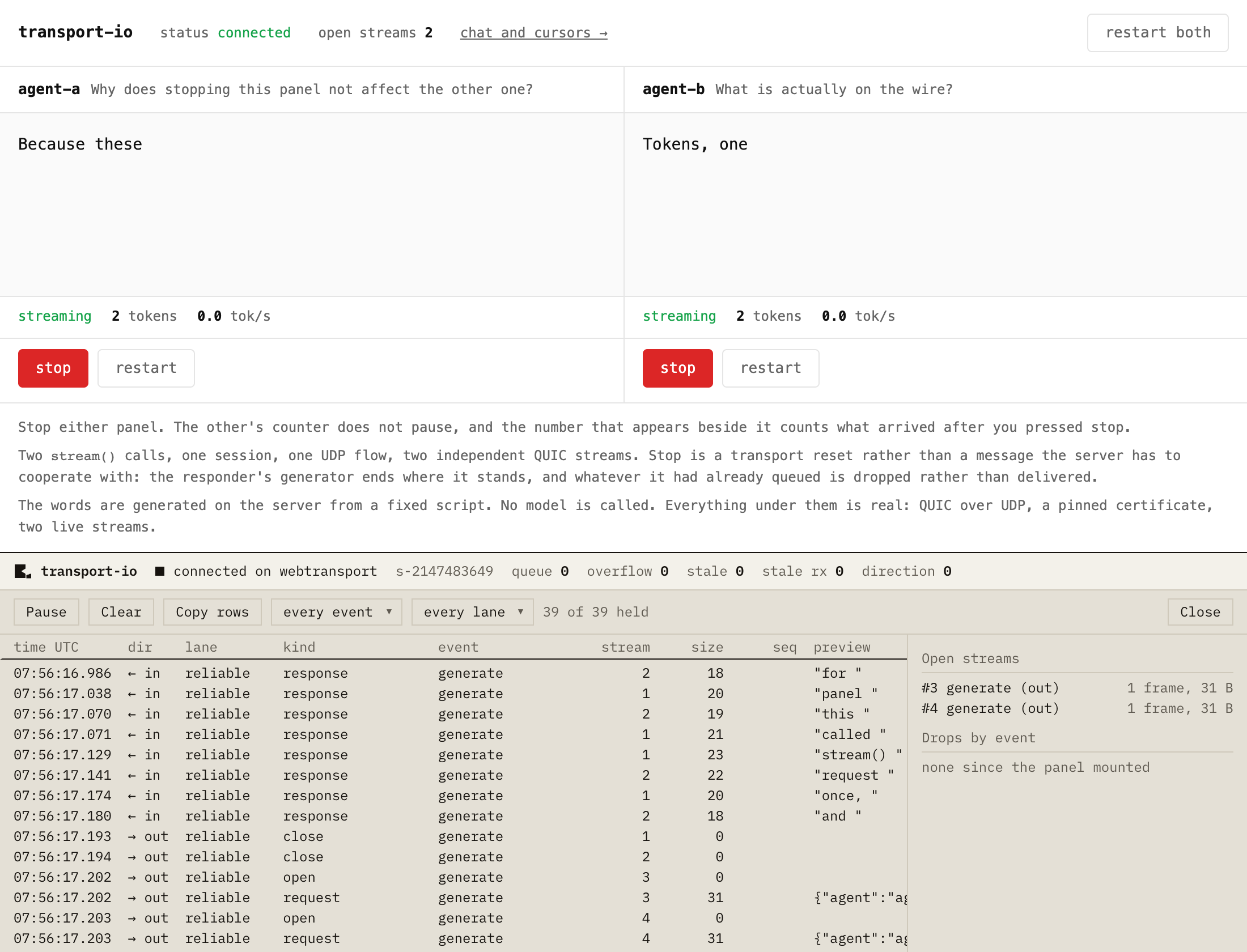Screen dimensions: 1247x952
Task: Click the session id 's-2147483649'
Action: [444, 571]
